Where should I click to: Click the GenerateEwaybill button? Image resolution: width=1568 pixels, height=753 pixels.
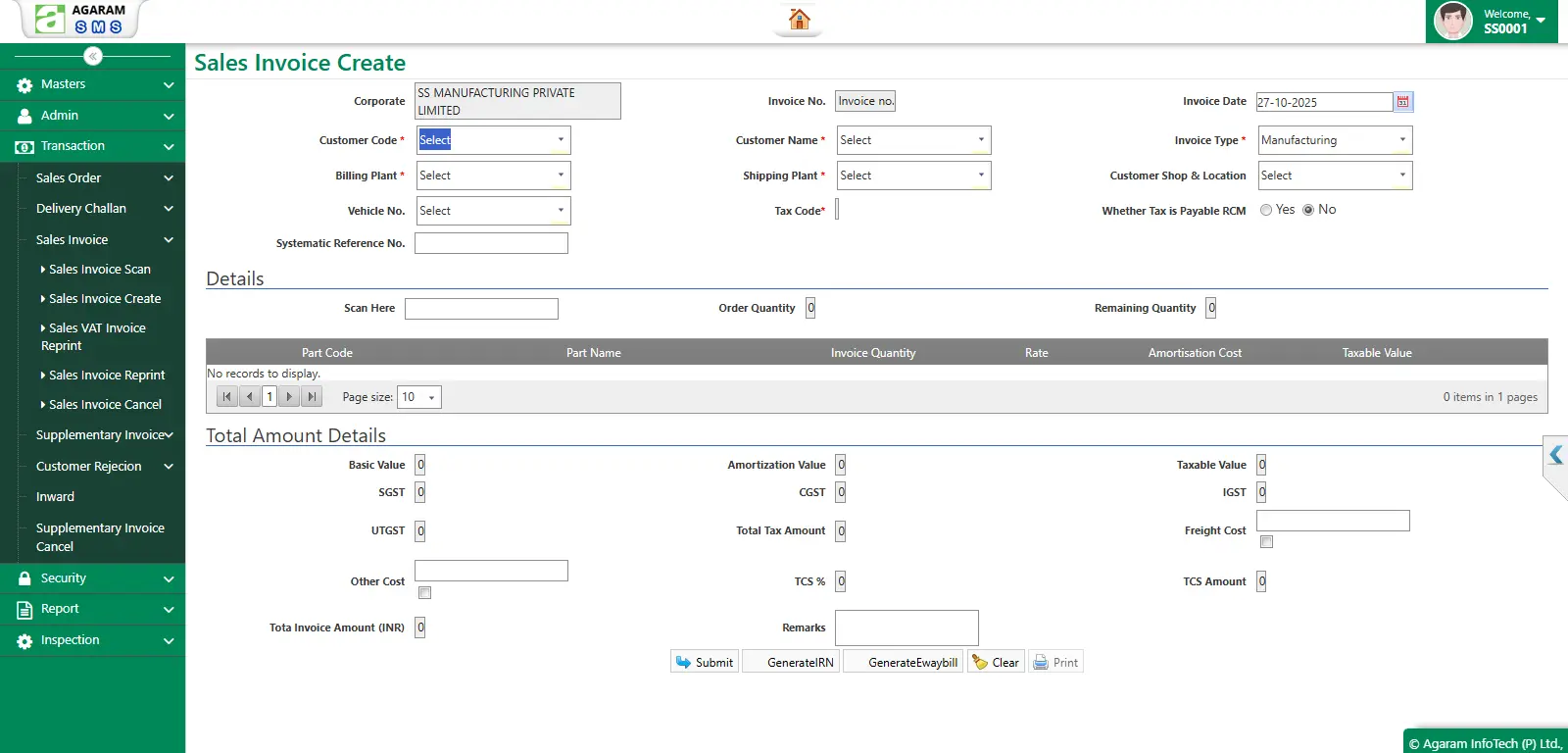tap(904, 662)
